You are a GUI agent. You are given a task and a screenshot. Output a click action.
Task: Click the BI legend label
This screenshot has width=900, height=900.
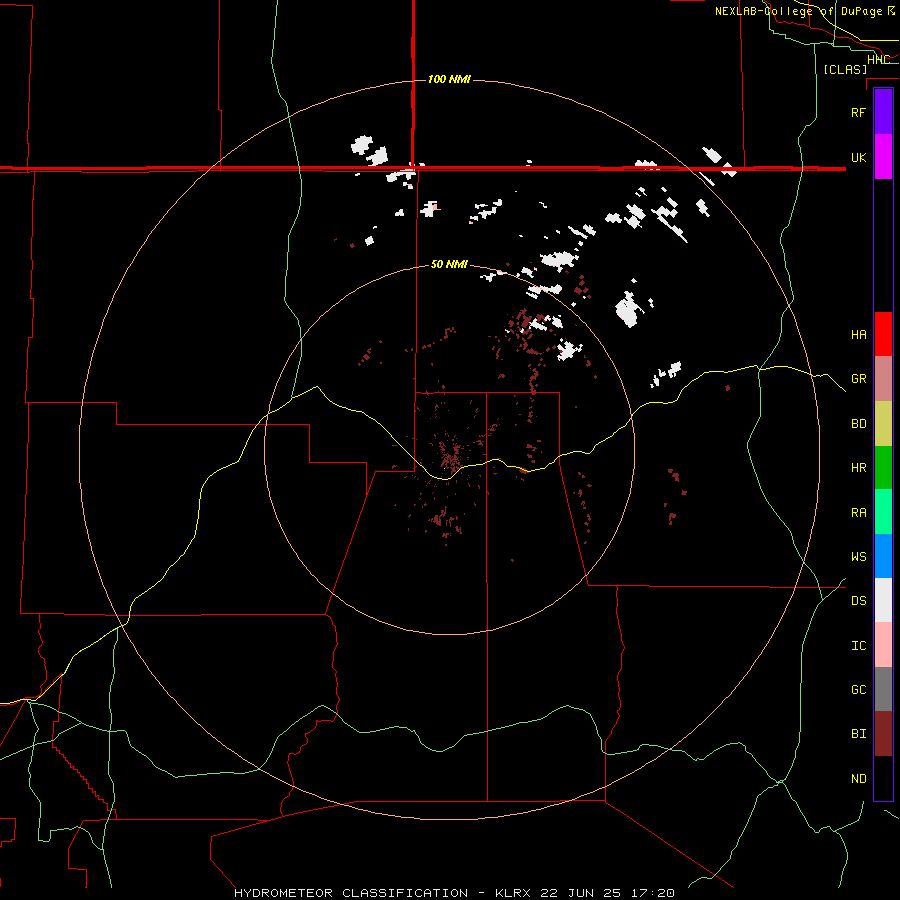(858, 734)
